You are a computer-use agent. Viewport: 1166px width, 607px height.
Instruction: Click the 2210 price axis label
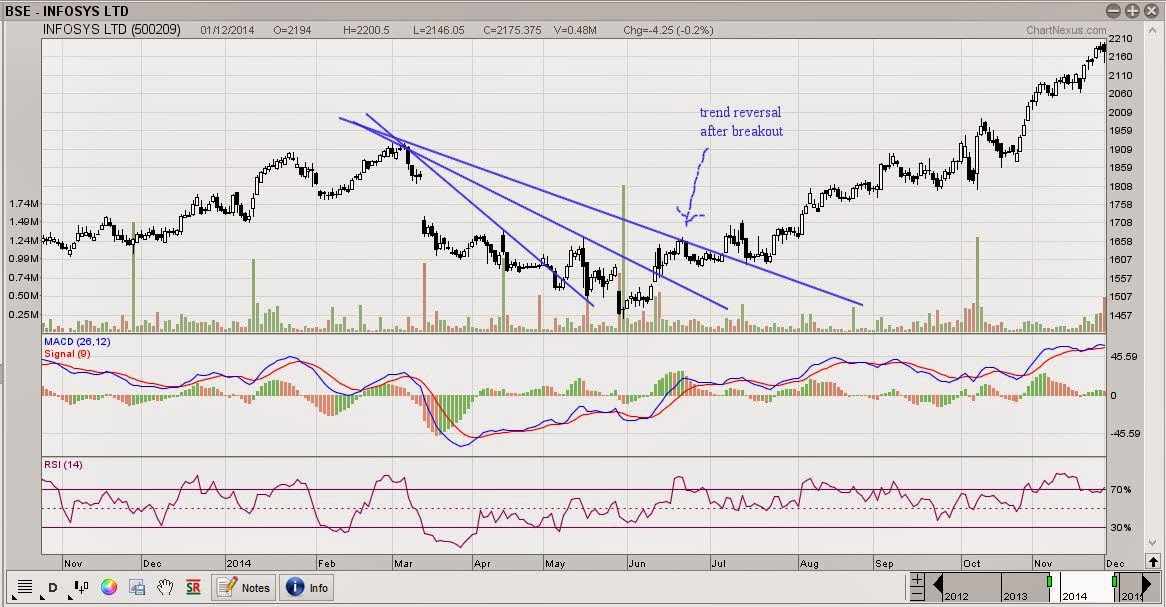(1120, 39)
